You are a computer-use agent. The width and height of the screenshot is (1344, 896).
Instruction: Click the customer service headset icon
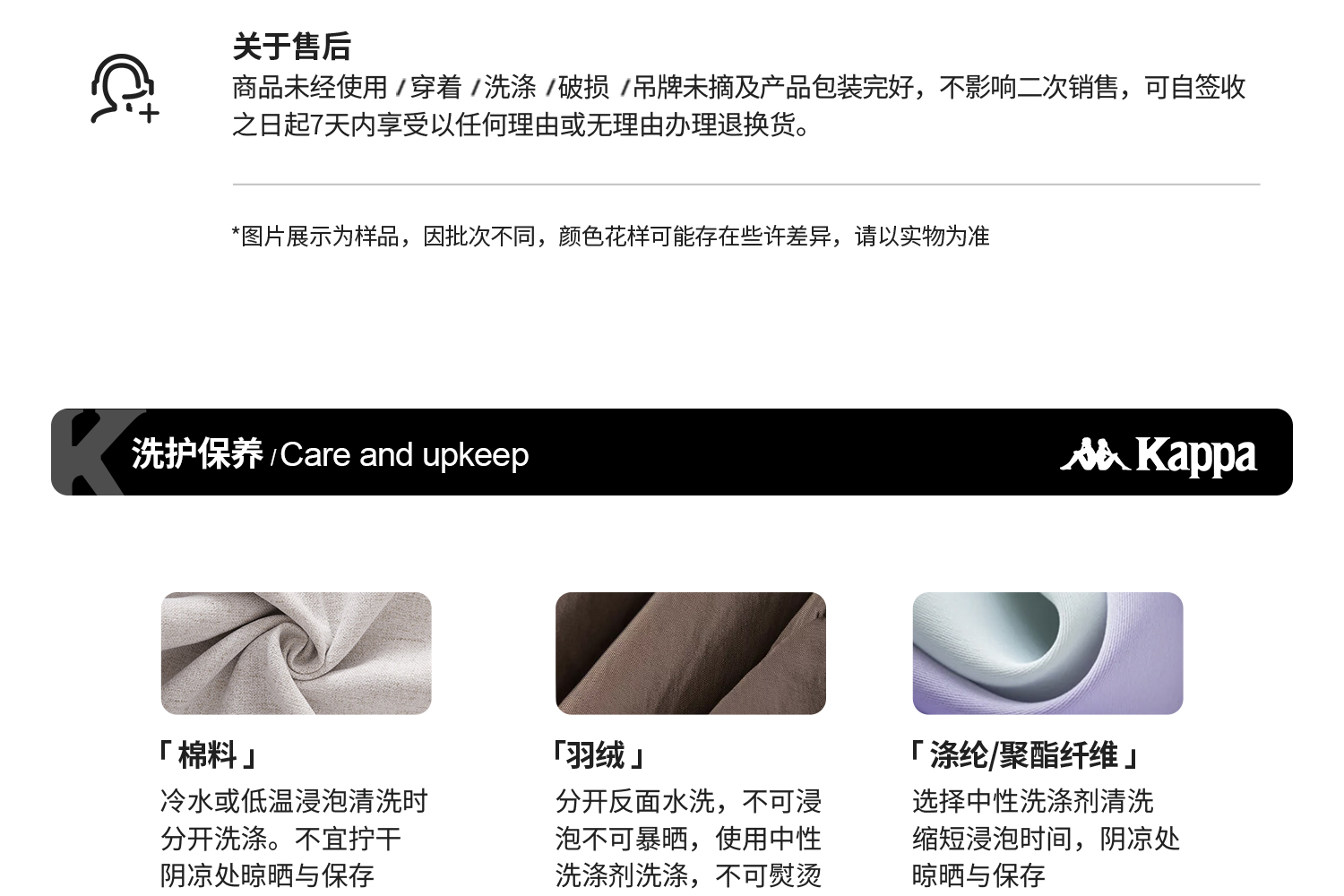point(125,89)
